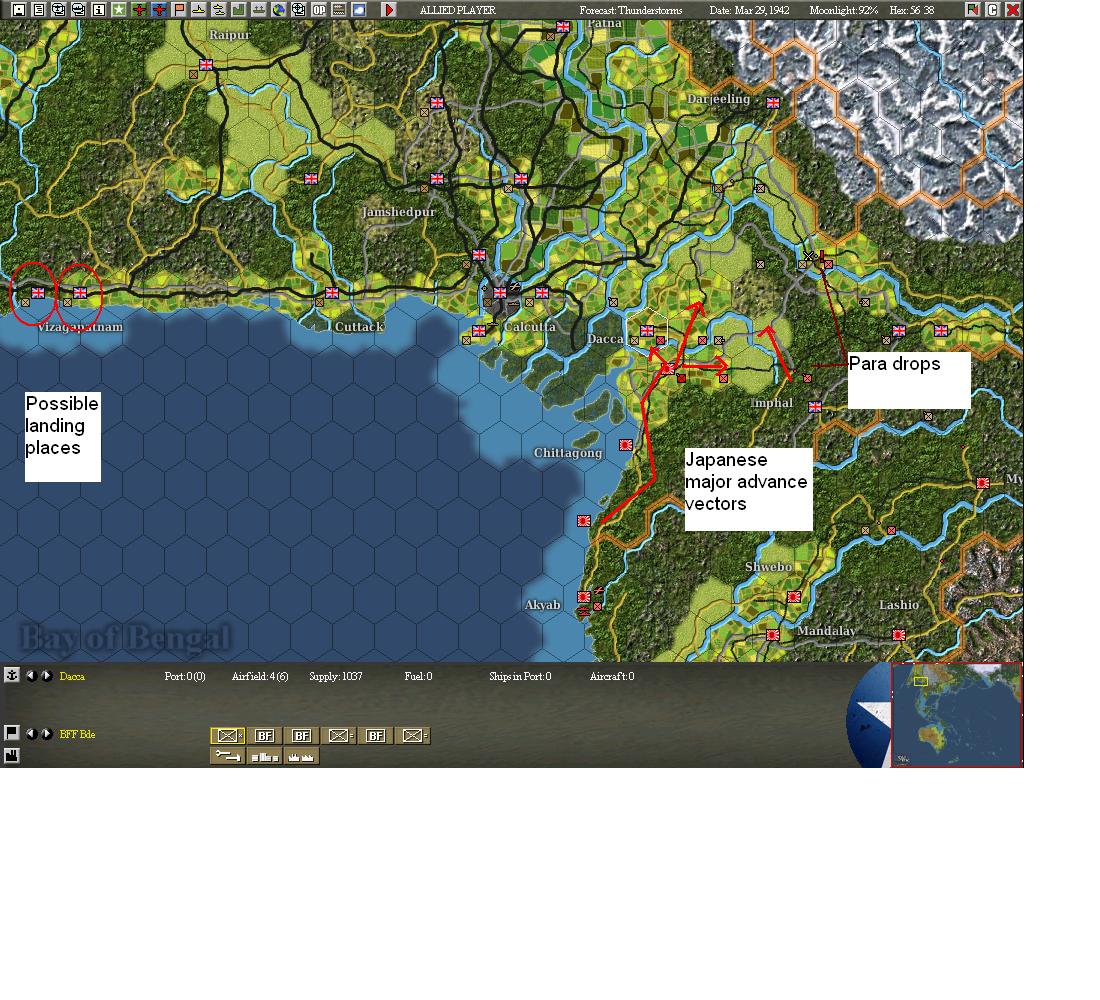The width and height of the screenshot is (1100, 1000).
Task: Click the save-disk icon in the top toolbar
Action: point(19,10)
